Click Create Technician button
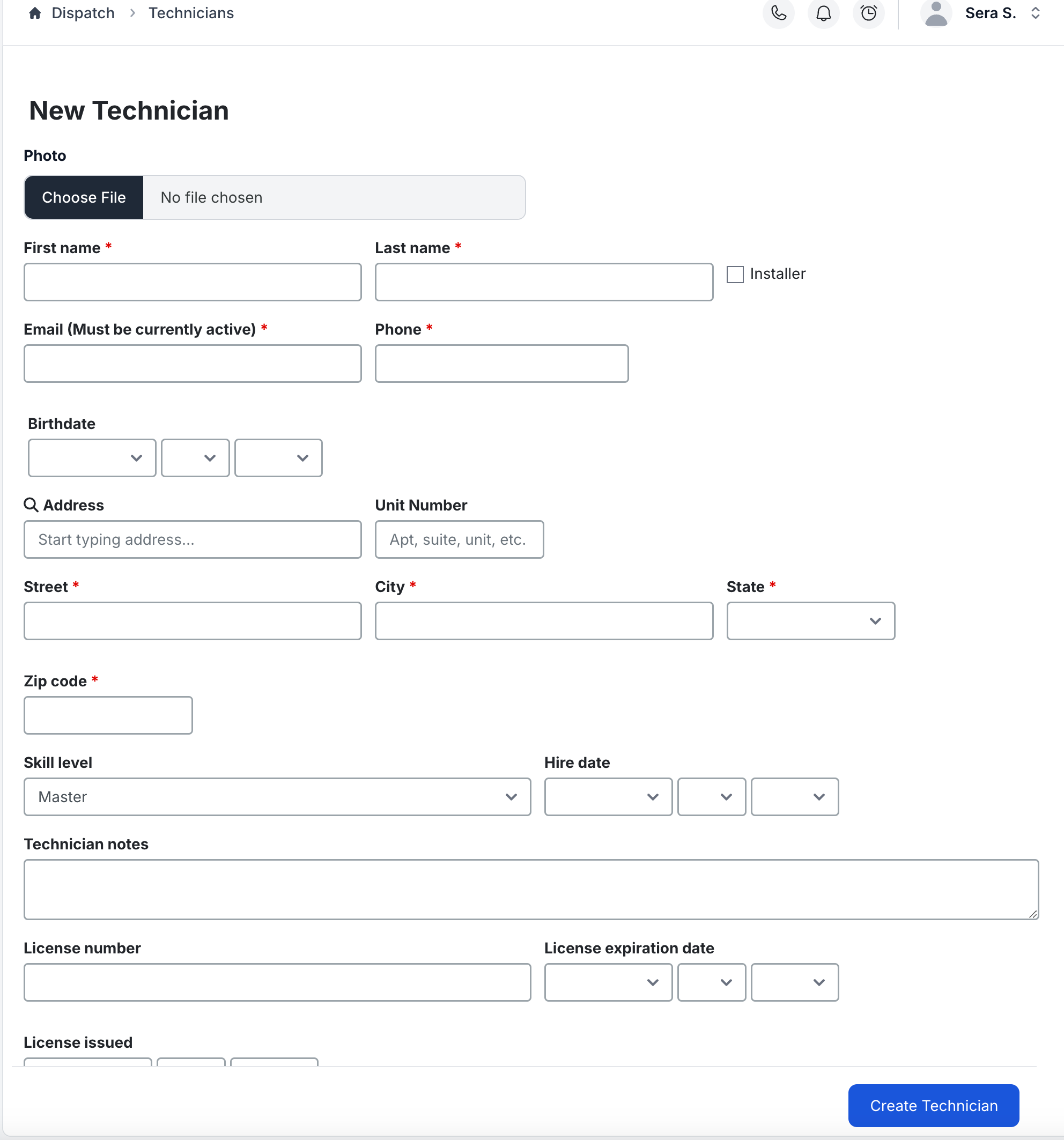Viewport: 1064px width, 1140px height. tap(933, 1105)
